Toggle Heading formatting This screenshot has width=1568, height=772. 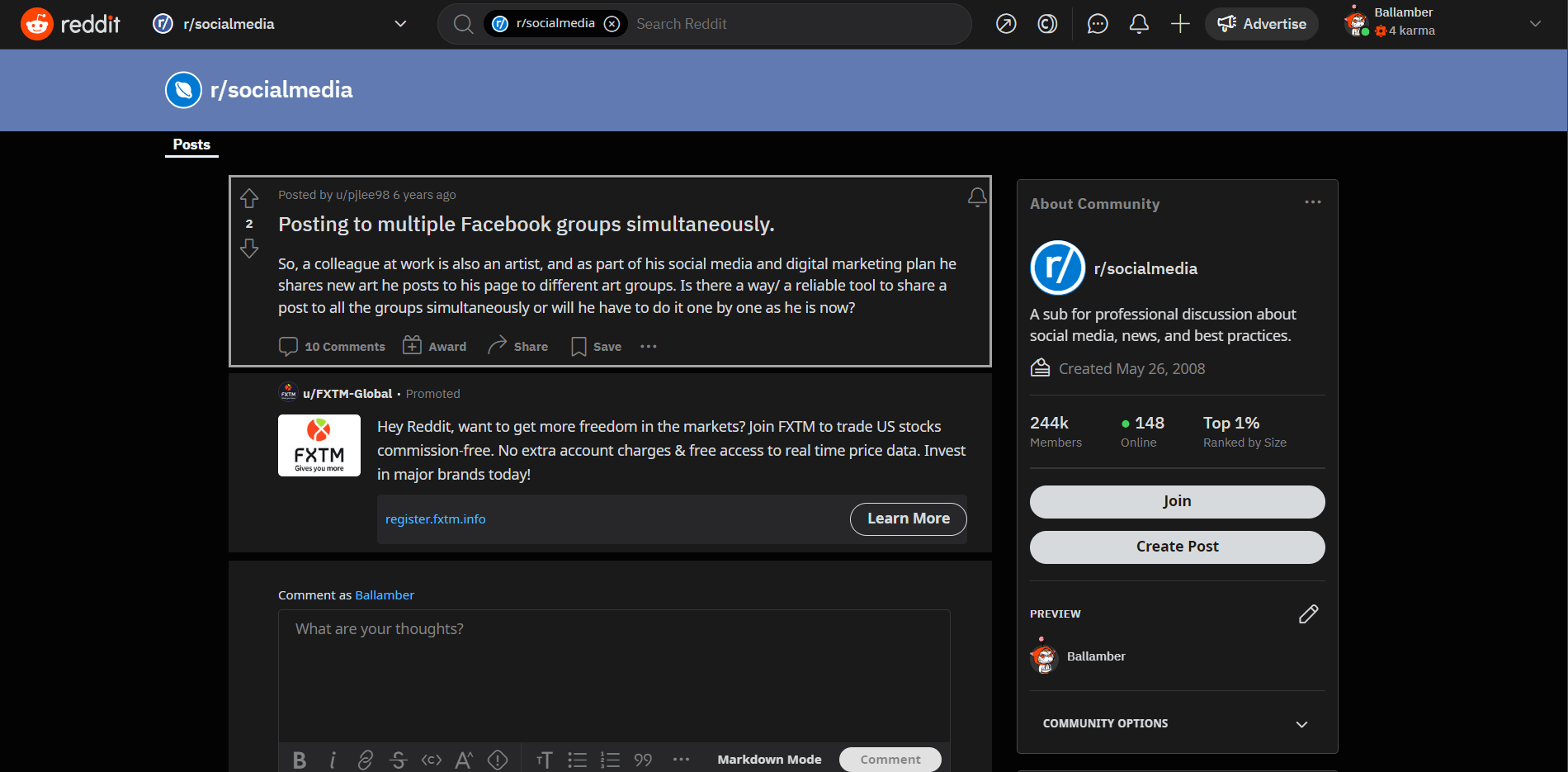click(x=544, y=760)
